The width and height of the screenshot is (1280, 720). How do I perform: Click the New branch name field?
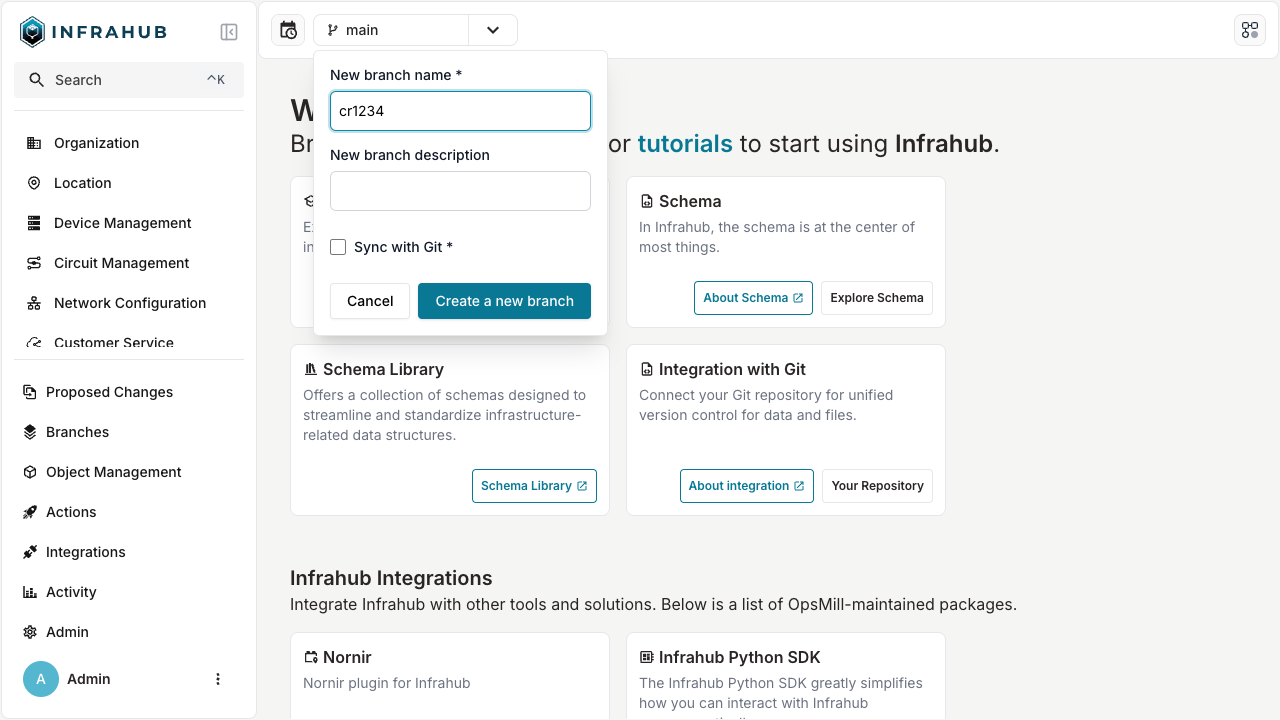coord(460,111)
